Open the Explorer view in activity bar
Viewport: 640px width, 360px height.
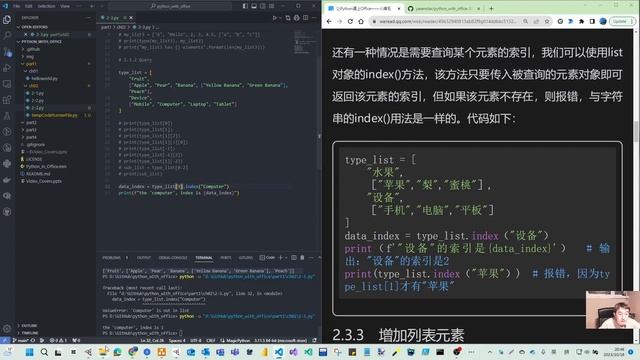[7, 19]
